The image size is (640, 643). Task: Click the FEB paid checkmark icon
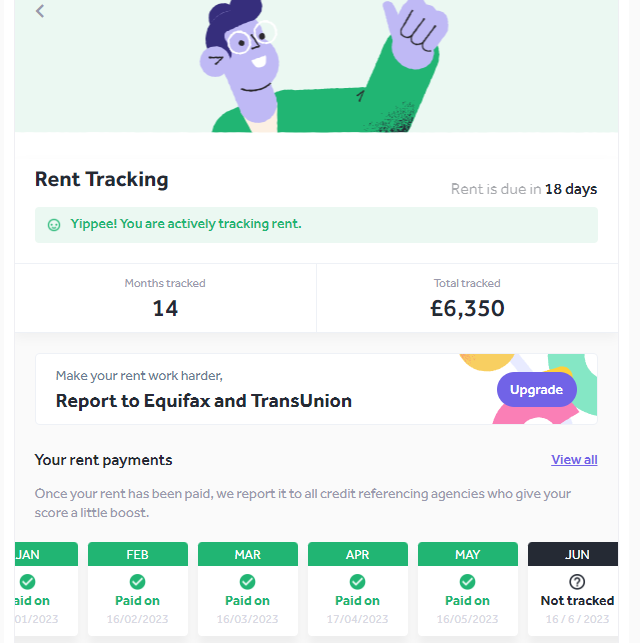[x=137, y=581]
